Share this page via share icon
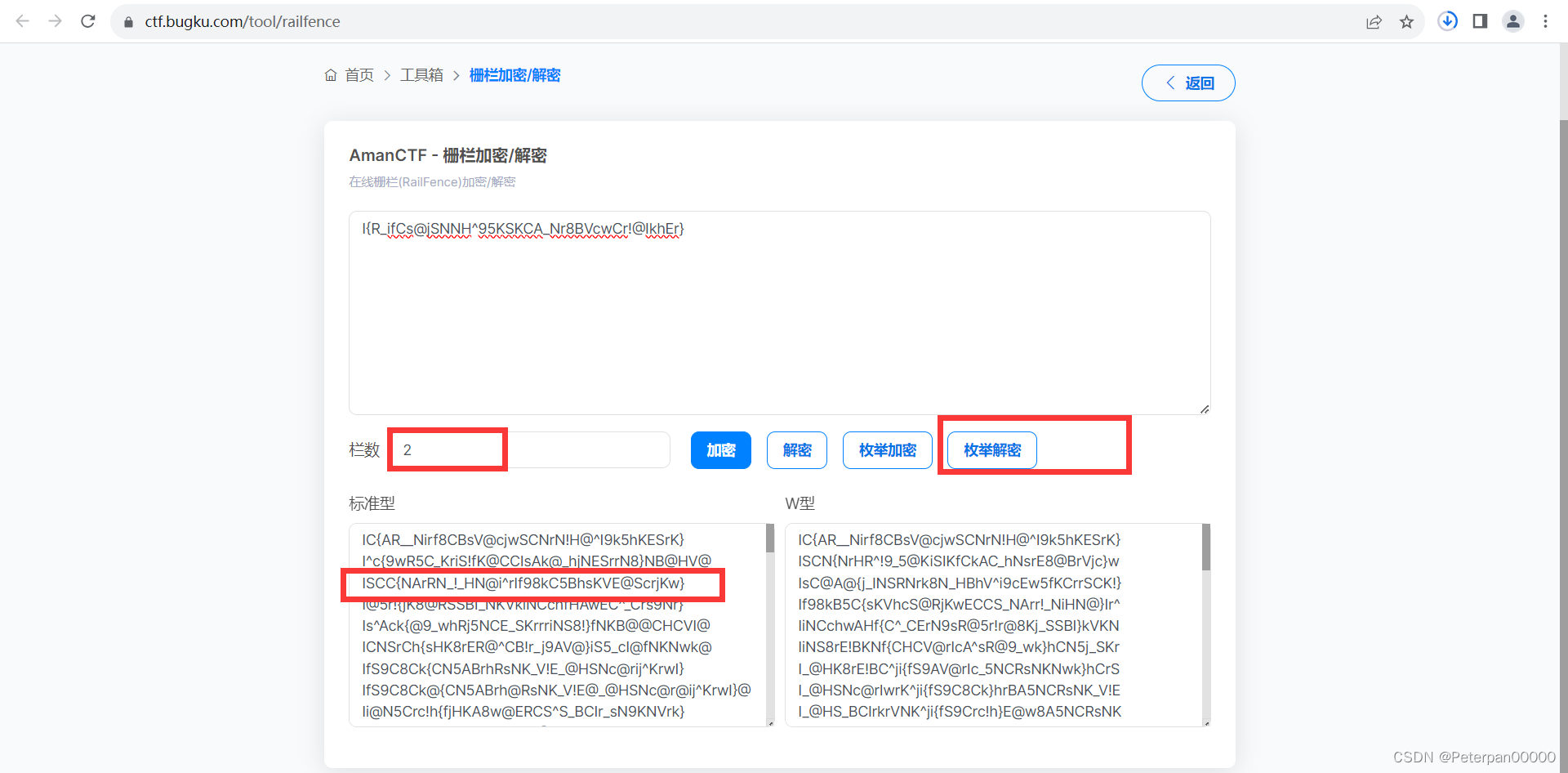Screen dimensions: 1568x773 pyautogui.click(x=1374, y=22)
